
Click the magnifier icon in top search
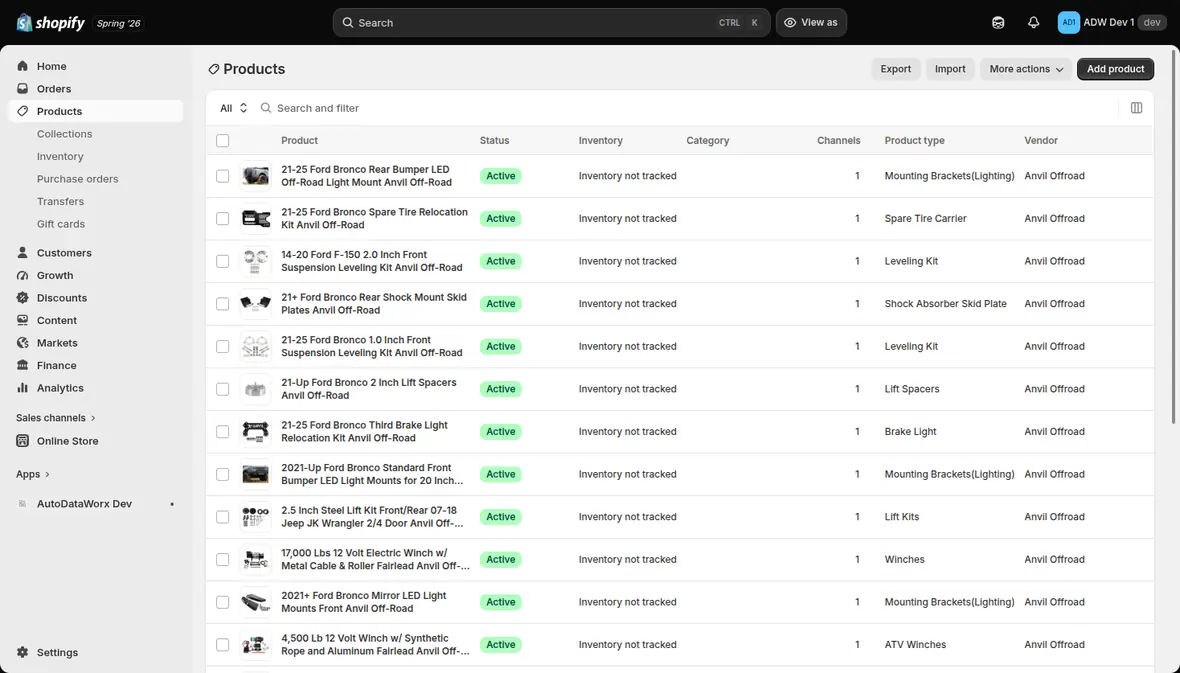348,23
